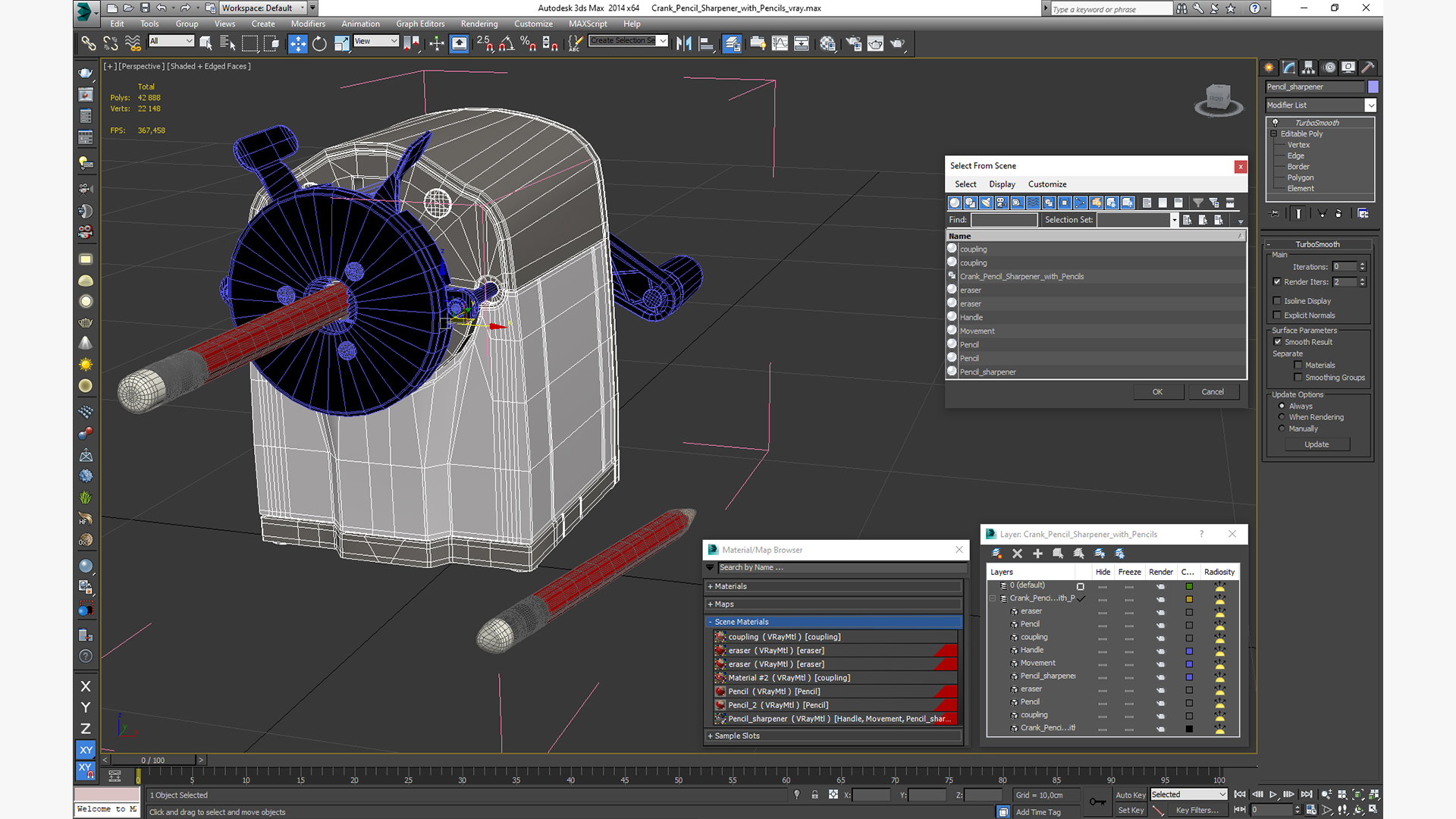Image resolution: width=1456 pixels, height=819 pixels.
Task: Open the Curve Editor toolbar icon
Action: coord(780,44)
